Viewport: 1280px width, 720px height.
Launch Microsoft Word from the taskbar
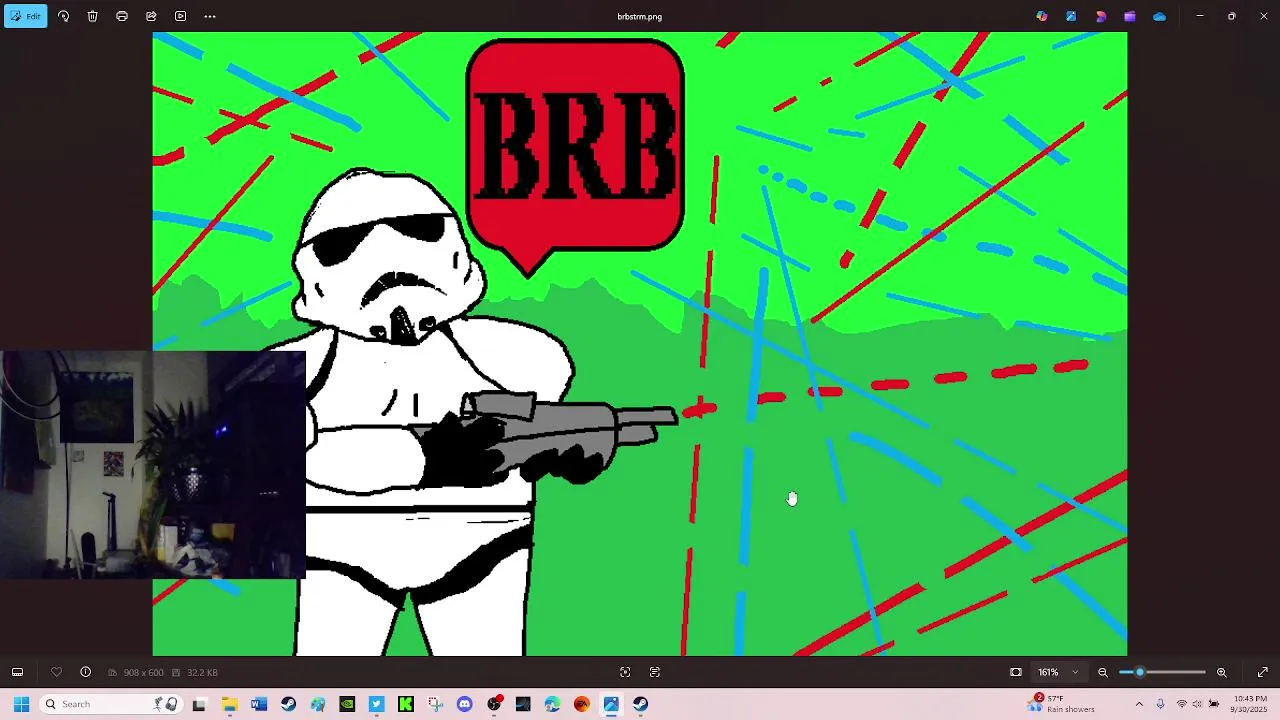pyautogui.click(x=259, y=704)
